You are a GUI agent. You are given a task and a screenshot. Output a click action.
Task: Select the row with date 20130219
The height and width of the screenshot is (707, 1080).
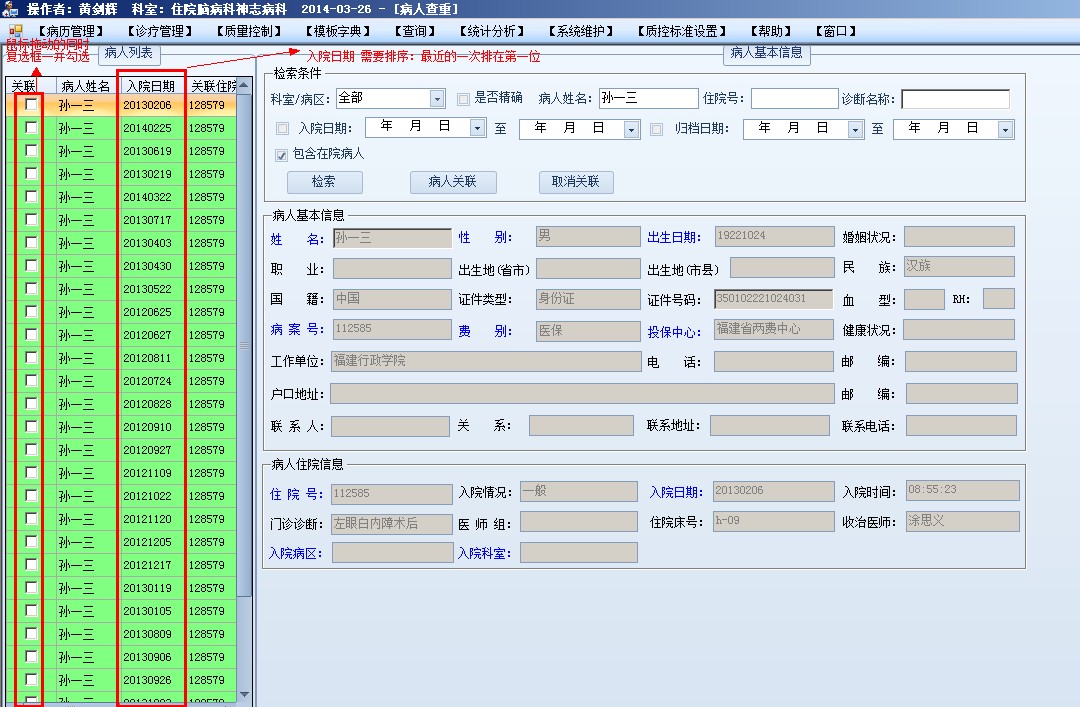122,174
